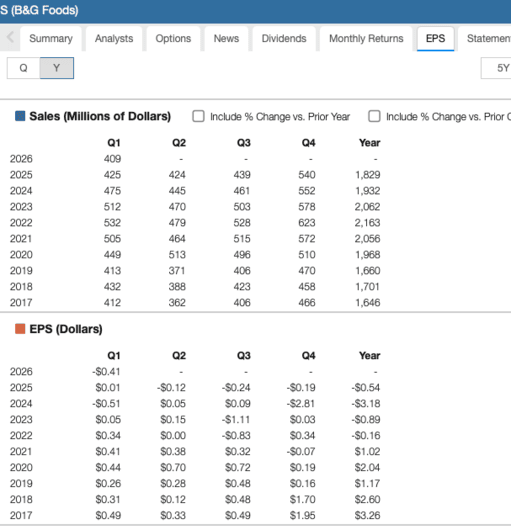The image size is (511, 530).
Task: Click 2024 yearly sales 1,932
Action: coord(367,191)
